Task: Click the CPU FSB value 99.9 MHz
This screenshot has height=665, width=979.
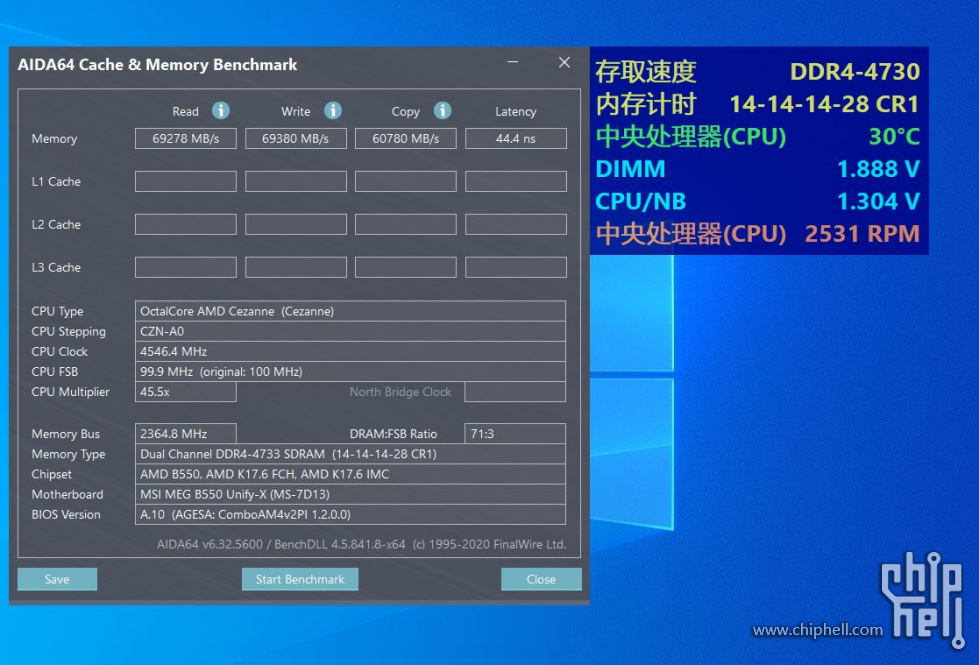Action: (350, 372)
